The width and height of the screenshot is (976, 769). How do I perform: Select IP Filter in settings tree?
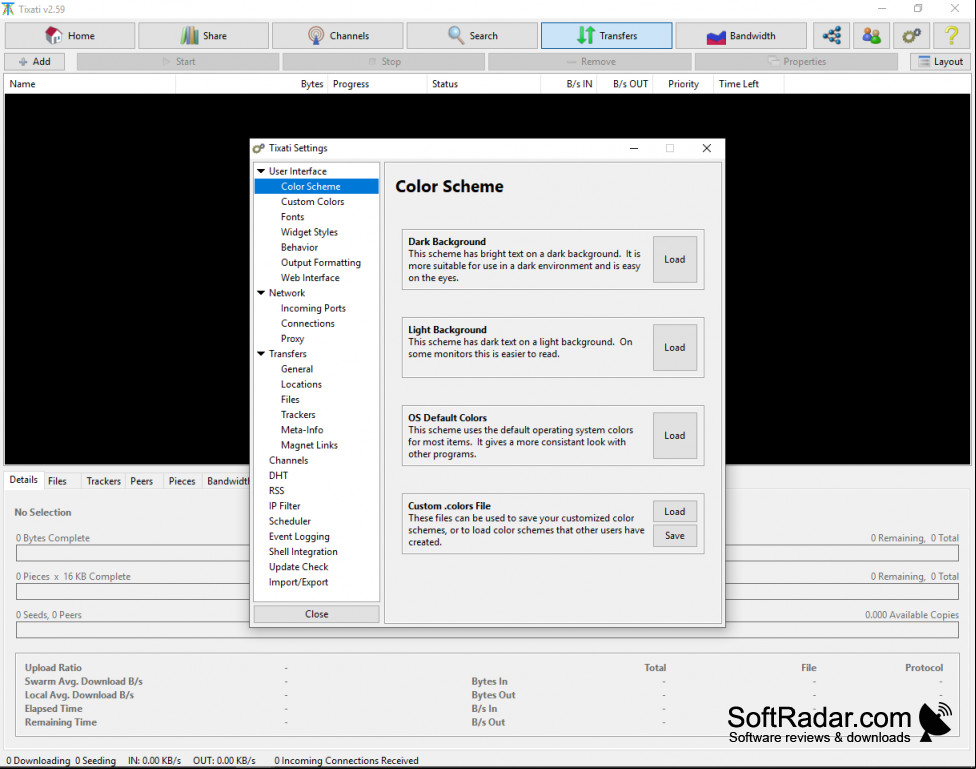click(284, 506)
